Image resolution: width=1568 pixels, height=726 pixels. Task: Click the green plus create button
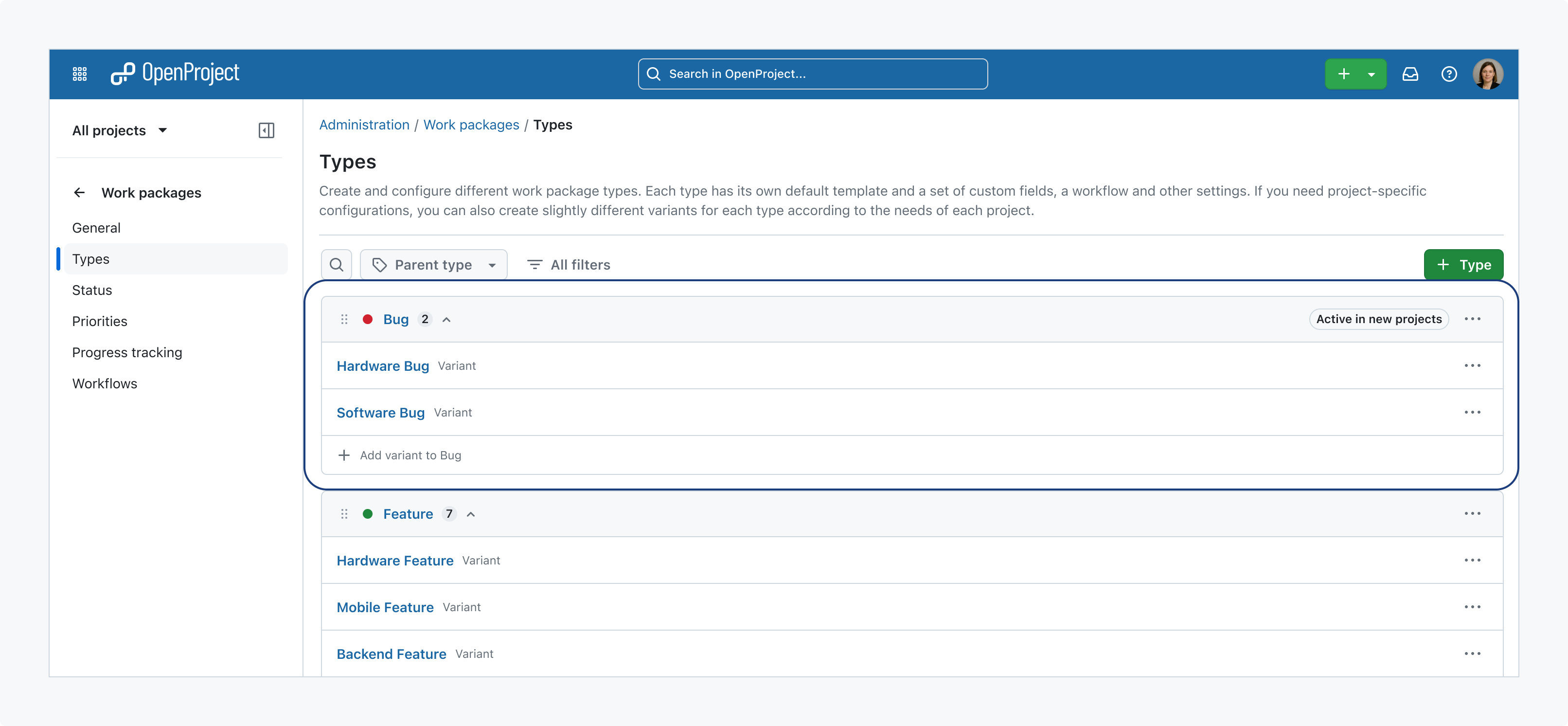[x=1343, y=73]
